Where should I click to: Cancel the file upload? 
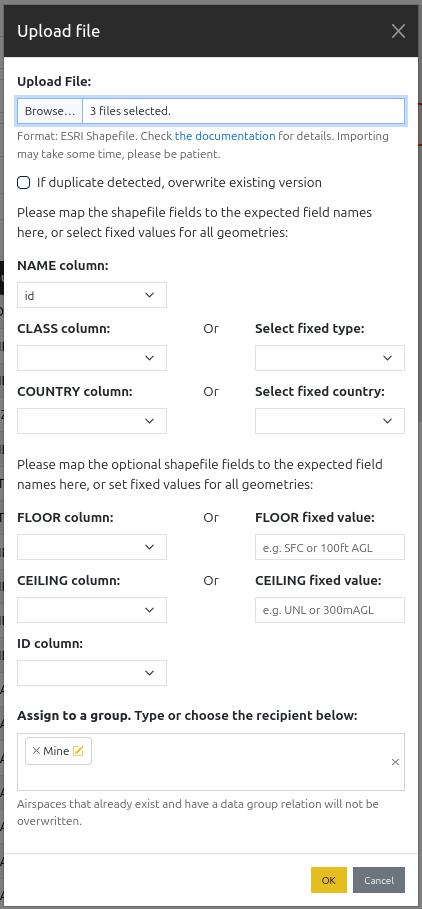pos(379,880)
